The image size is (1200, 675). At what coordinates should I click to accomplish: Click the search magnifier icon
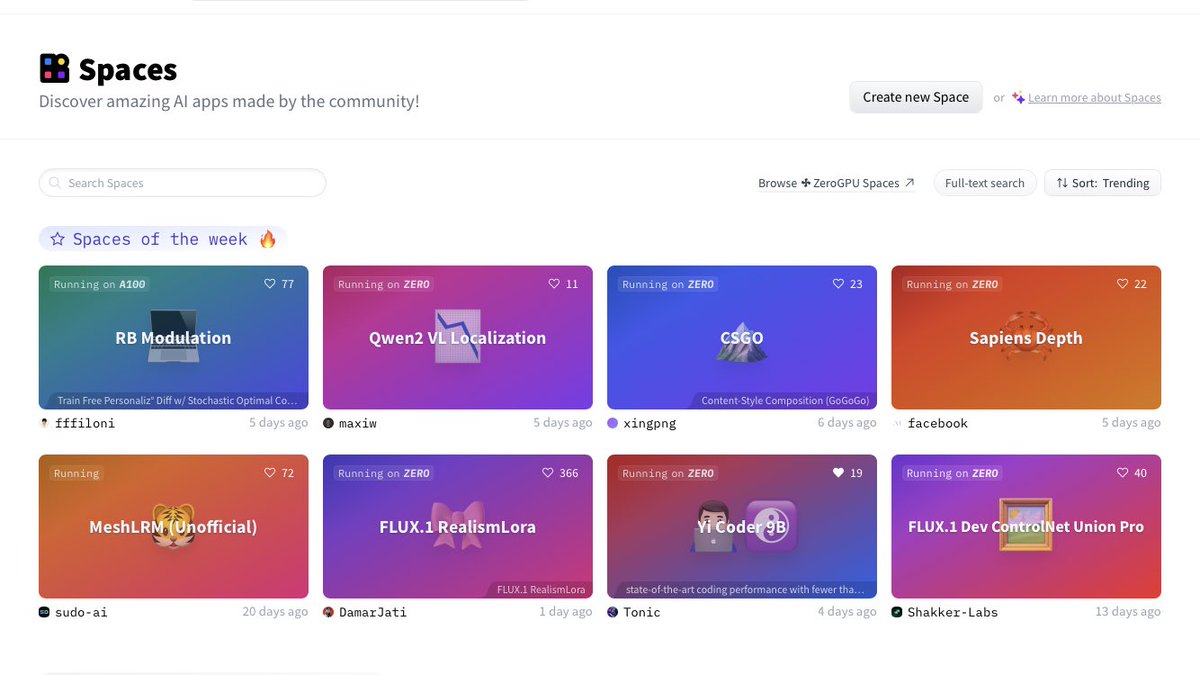pyautogui.click(x=55, y=183)
